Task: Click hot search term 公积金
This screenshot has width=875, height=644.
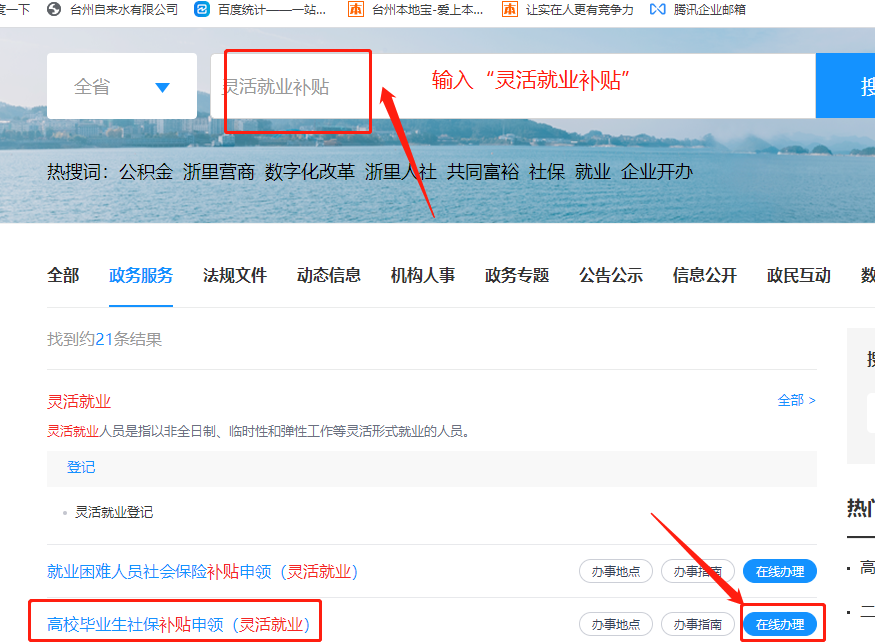Action: pos(146,172)
